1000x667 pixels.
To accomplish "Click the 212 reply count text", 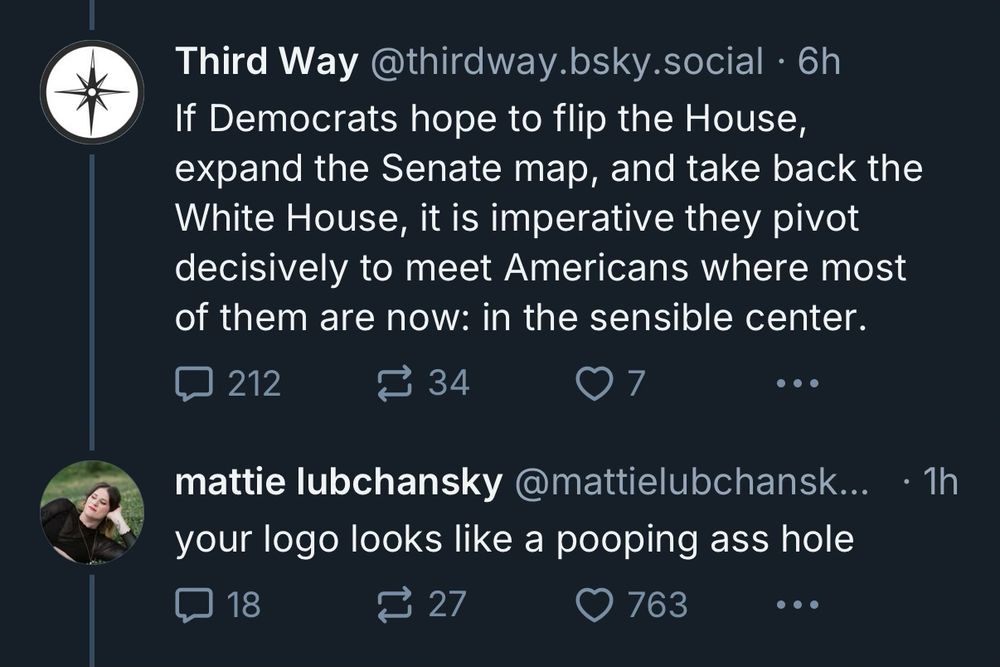I will pyautogui.click(x=256, y=379).
